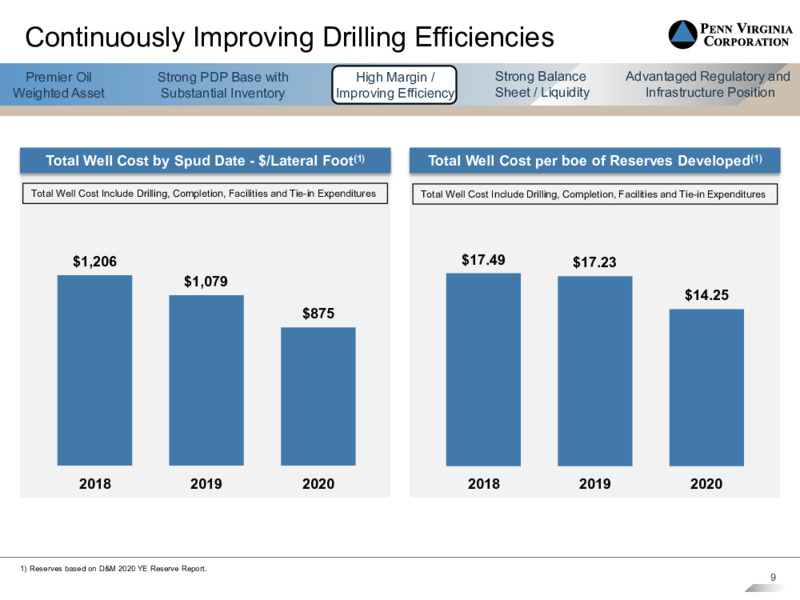Click the $1,079 value label
Viewport: 800px width, 600px height.
pos(206,281)
